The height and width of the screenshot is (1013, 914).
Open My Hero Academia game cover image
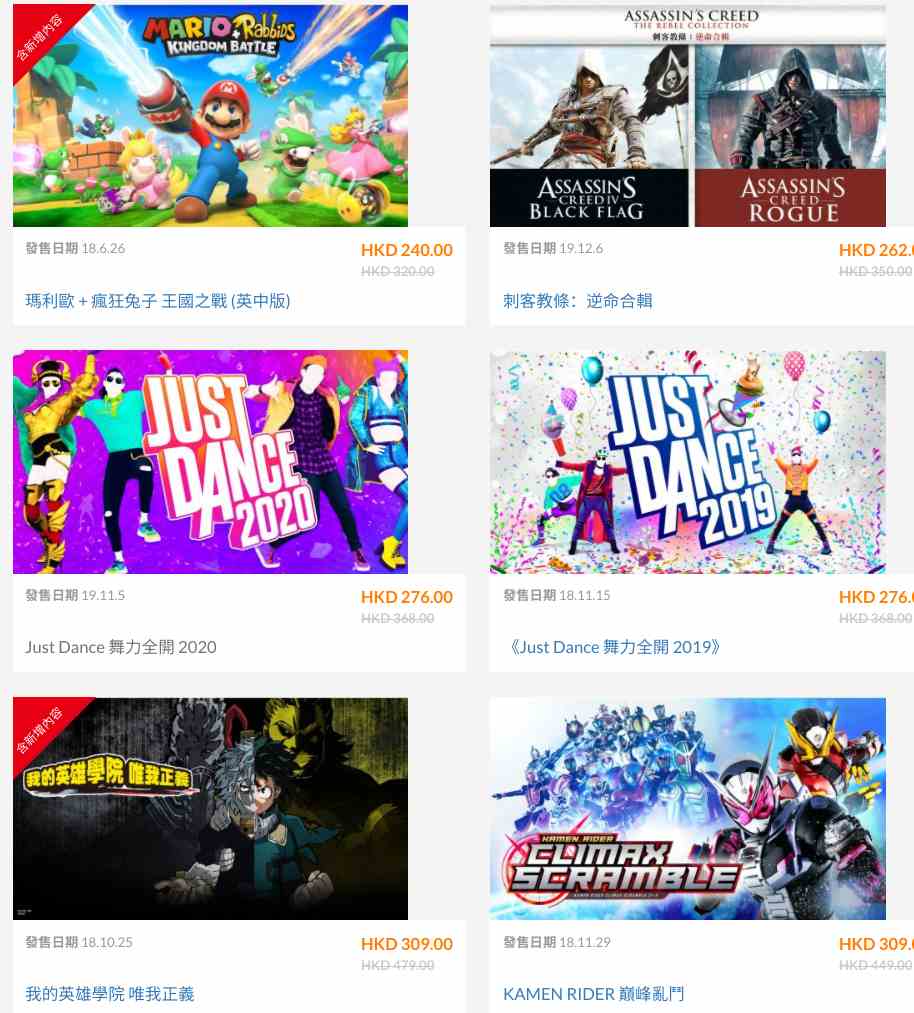[x=211, y=808]
